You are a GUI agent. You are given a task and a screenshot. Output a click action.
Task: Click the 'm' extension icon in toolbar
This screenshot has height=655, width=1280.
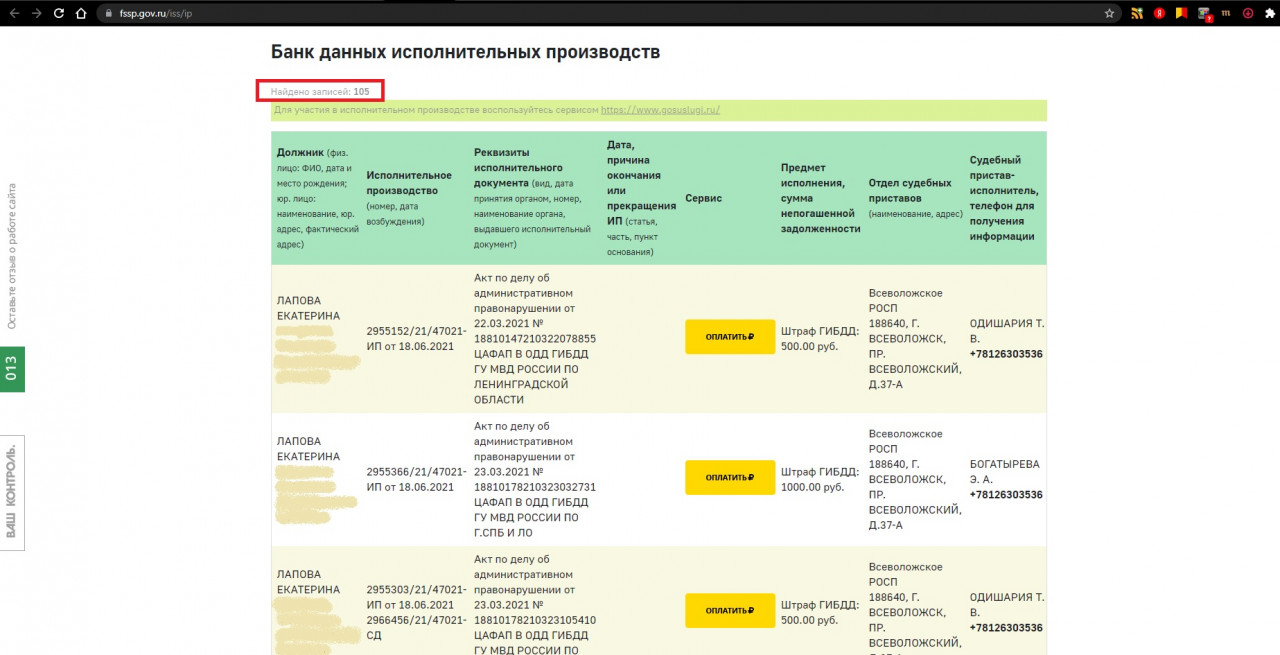[1226, 14]
